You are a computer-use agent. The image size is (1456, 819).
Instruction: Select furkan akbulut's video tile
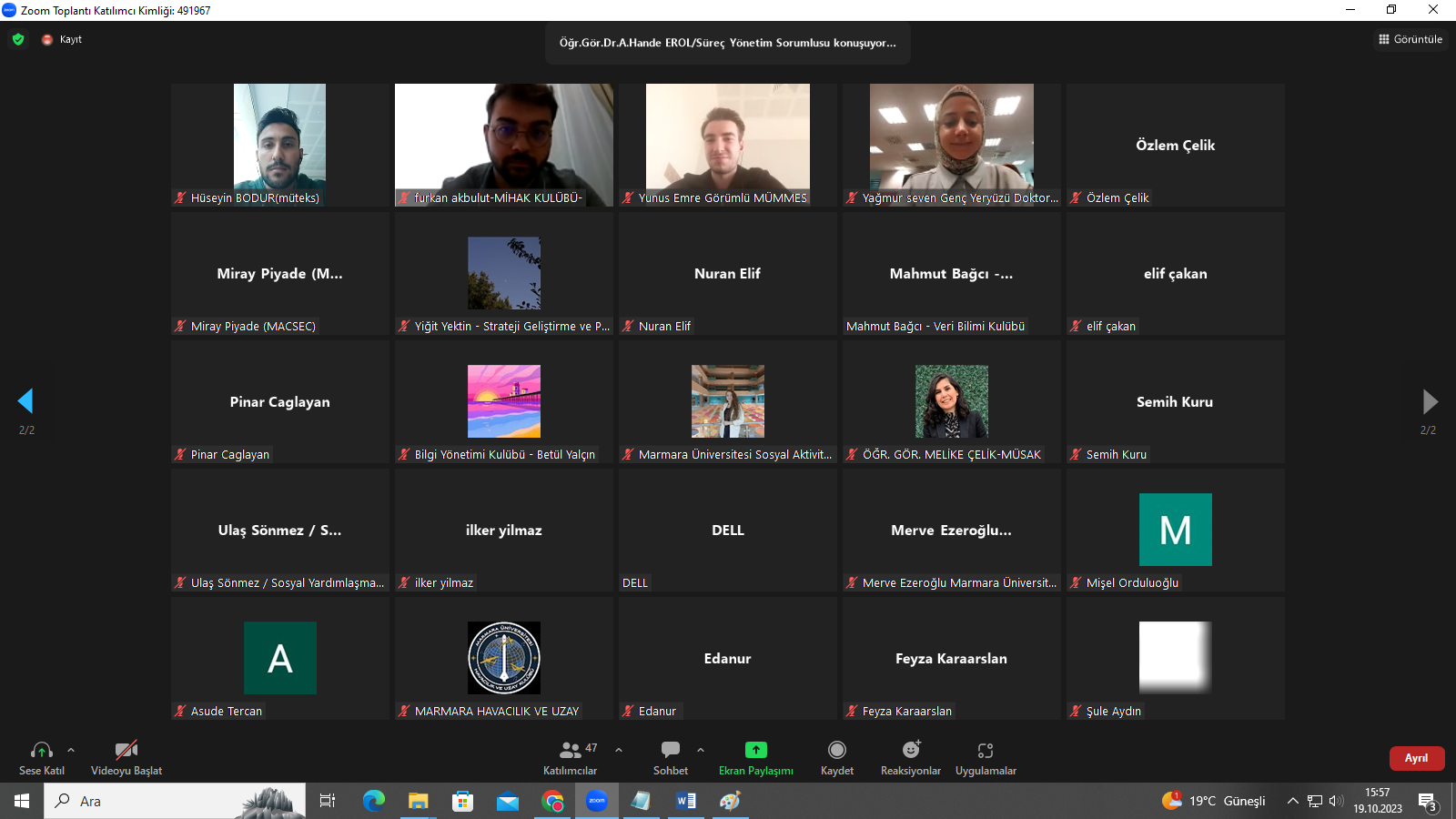(x=503, y=145)
